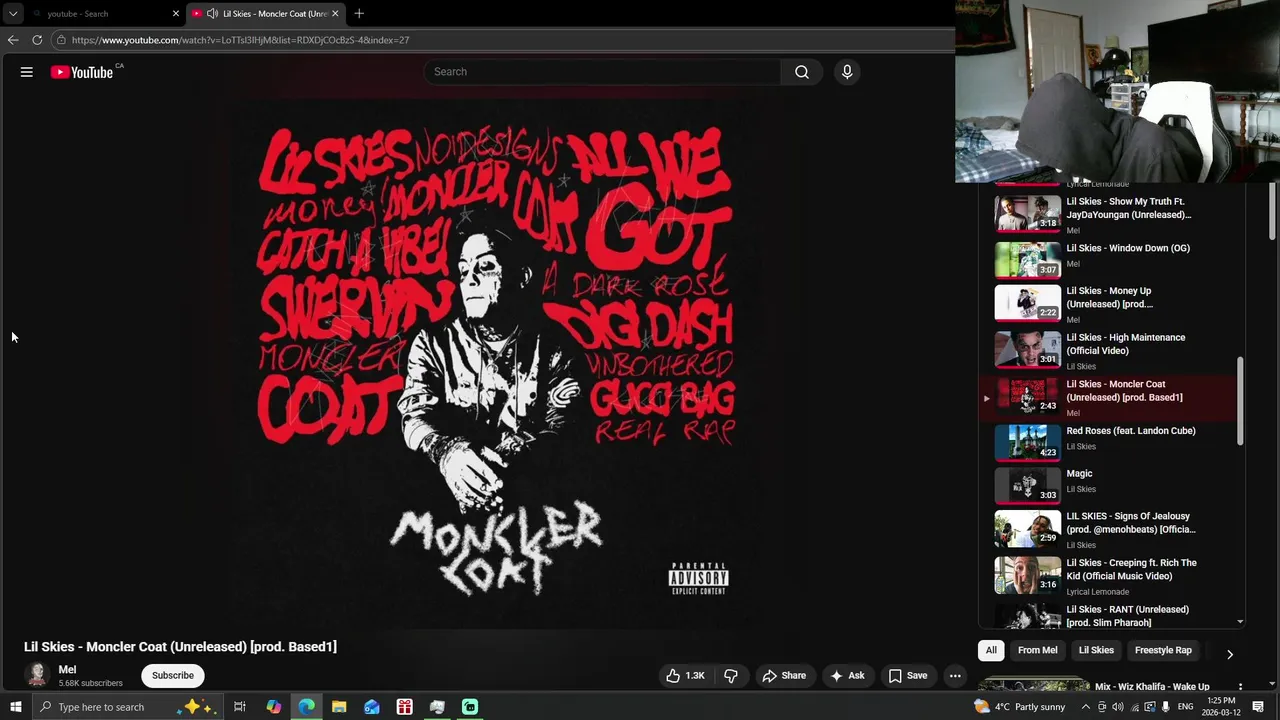Image resolution: width=1280 pixels, height=720 pixels.
Task: Play 'High Maintenance (Official Video)' playlist item
Action: point(1110,351)
